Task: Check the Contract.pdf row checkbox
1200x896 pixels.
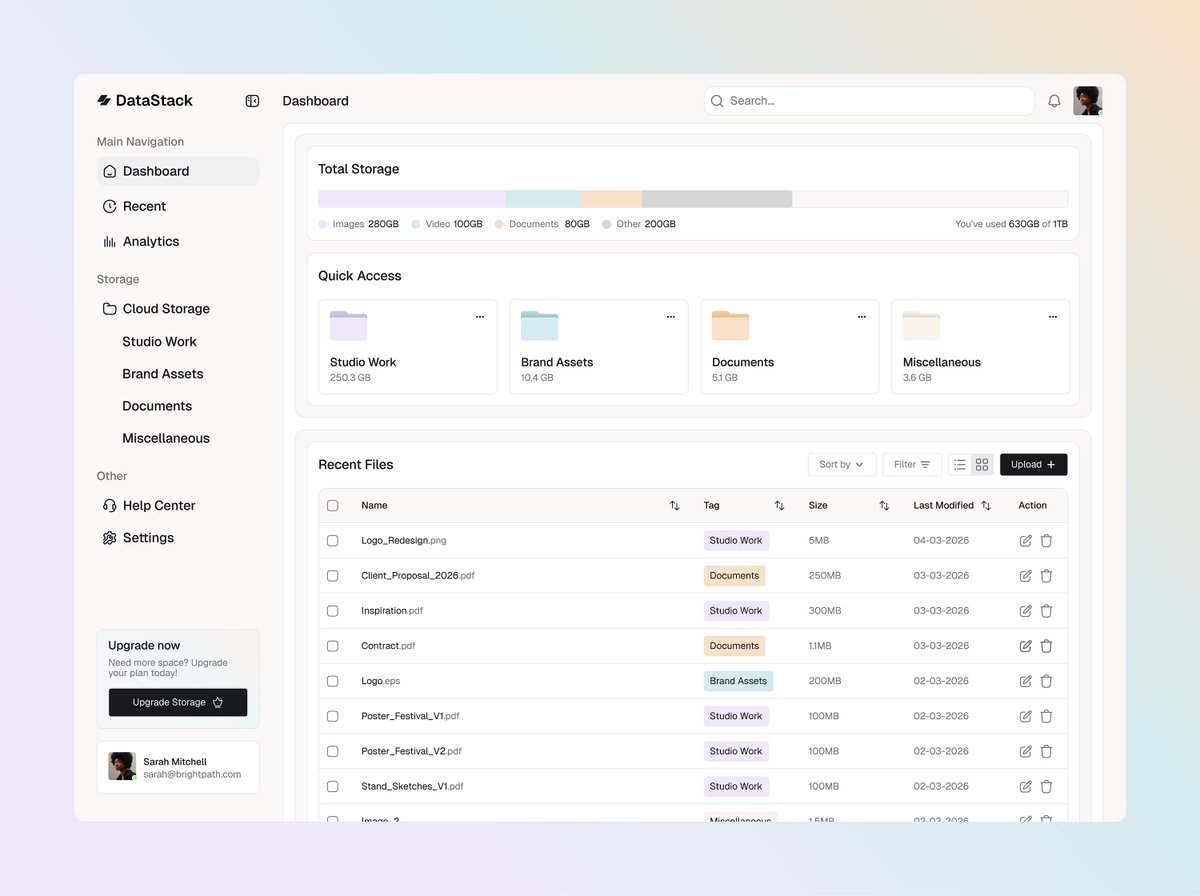Action: [333, 646]
